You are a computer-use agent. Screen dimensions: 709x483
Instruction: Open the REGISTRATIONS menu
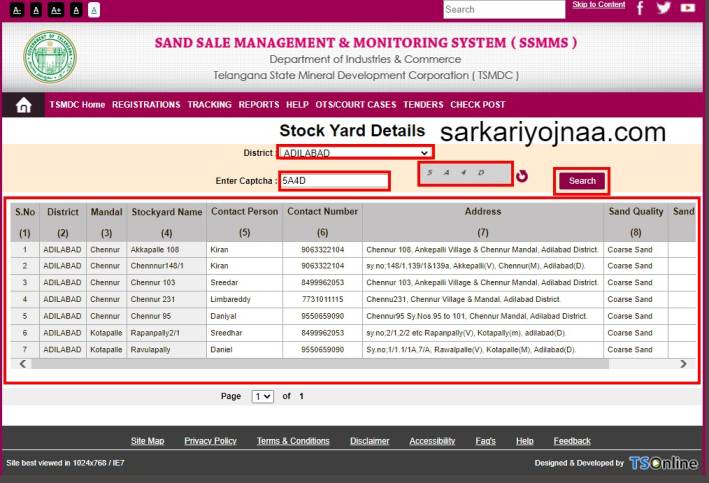tap(146, 104)
